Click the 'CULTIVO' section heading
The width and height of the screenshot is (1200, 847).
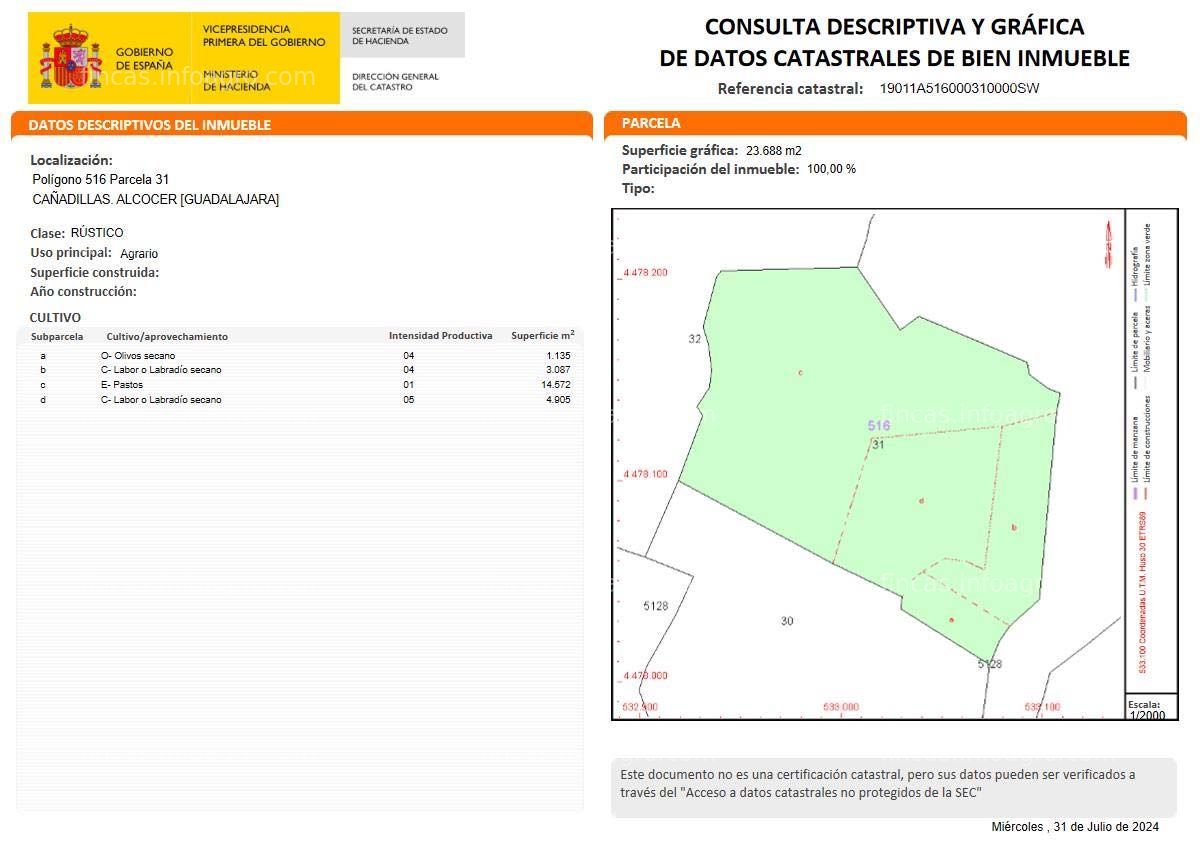click(55, 318)
